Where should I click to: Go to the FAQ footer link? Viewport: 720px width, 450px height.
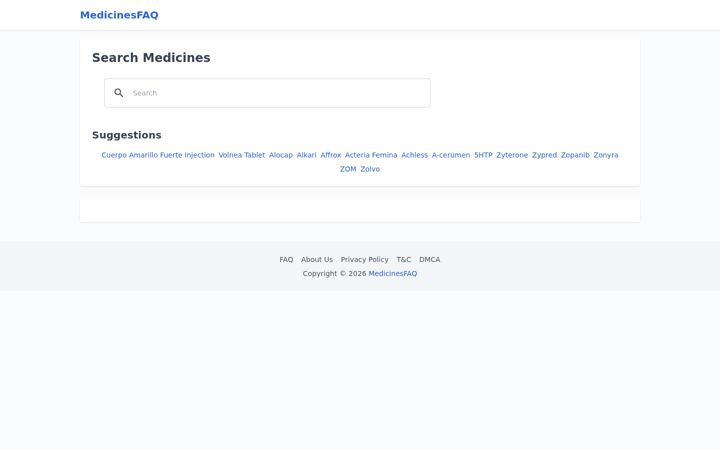tap(286, 259)
